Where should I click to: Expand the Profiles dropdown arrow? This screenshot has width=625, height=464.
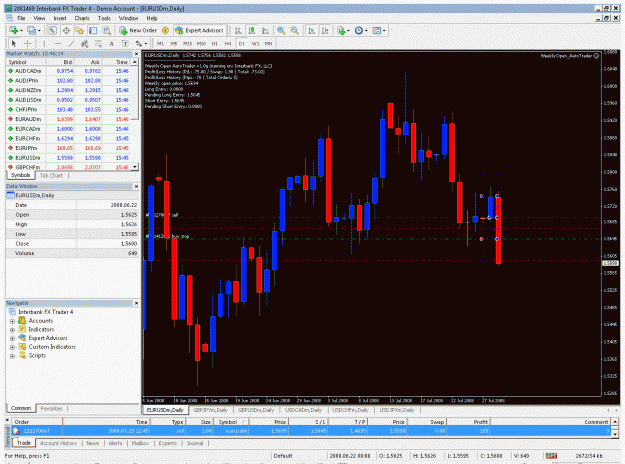pos(39,31)
